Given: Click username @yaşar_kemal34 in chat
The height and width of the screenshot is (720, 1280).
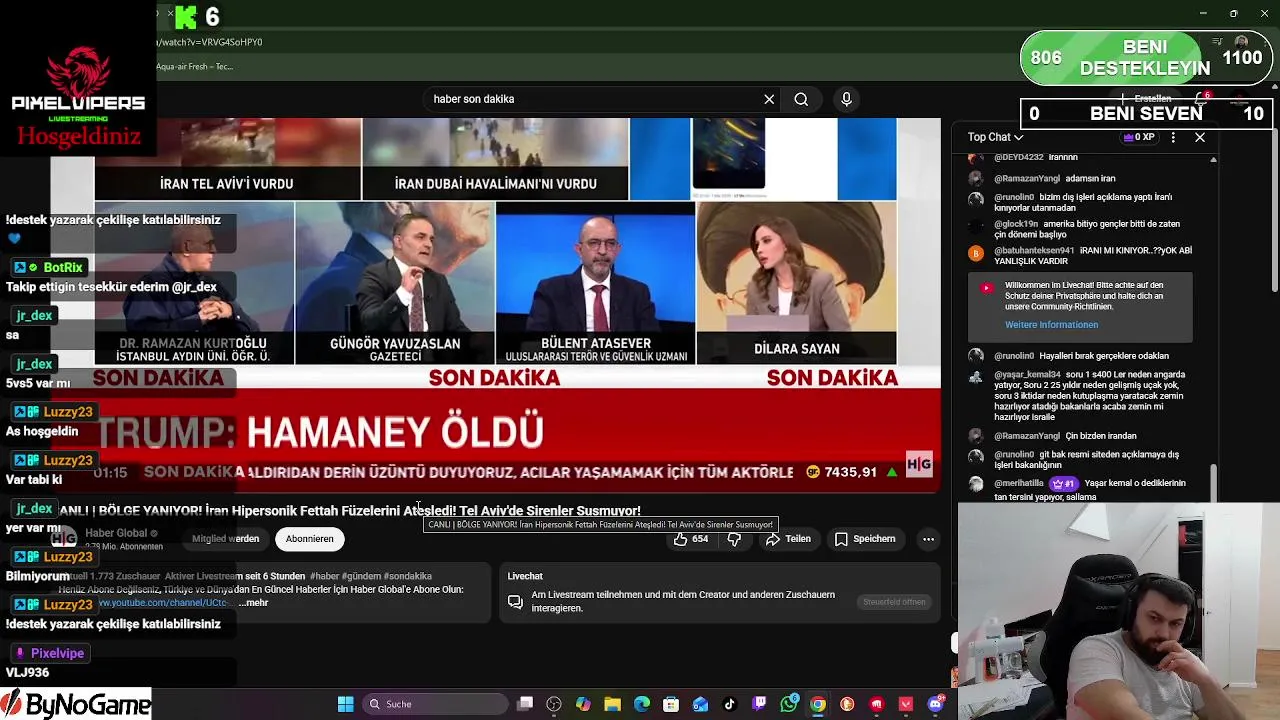Looking at the screenshot, I should coord(1027,375).
